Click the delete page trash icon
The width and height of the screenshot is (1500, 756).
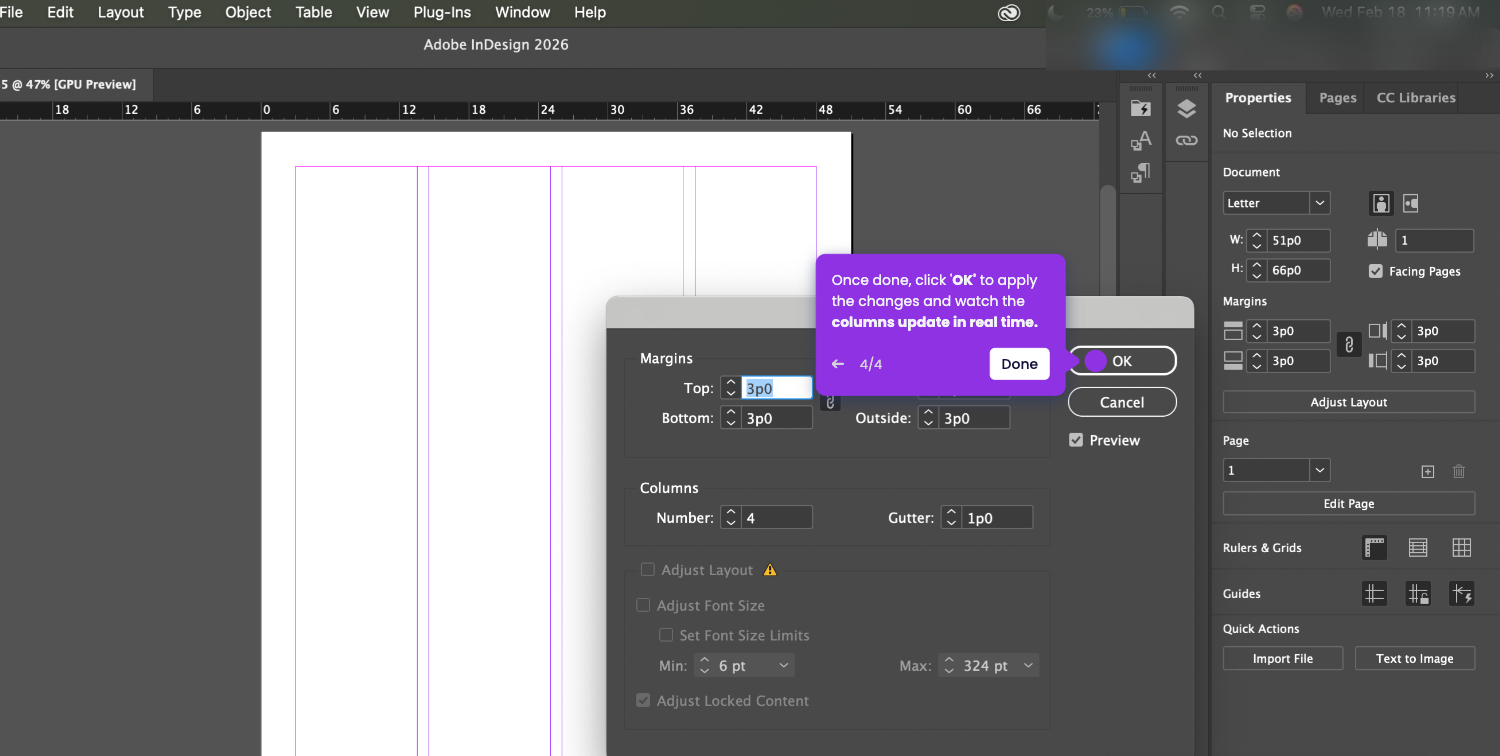click(1459, 471)
